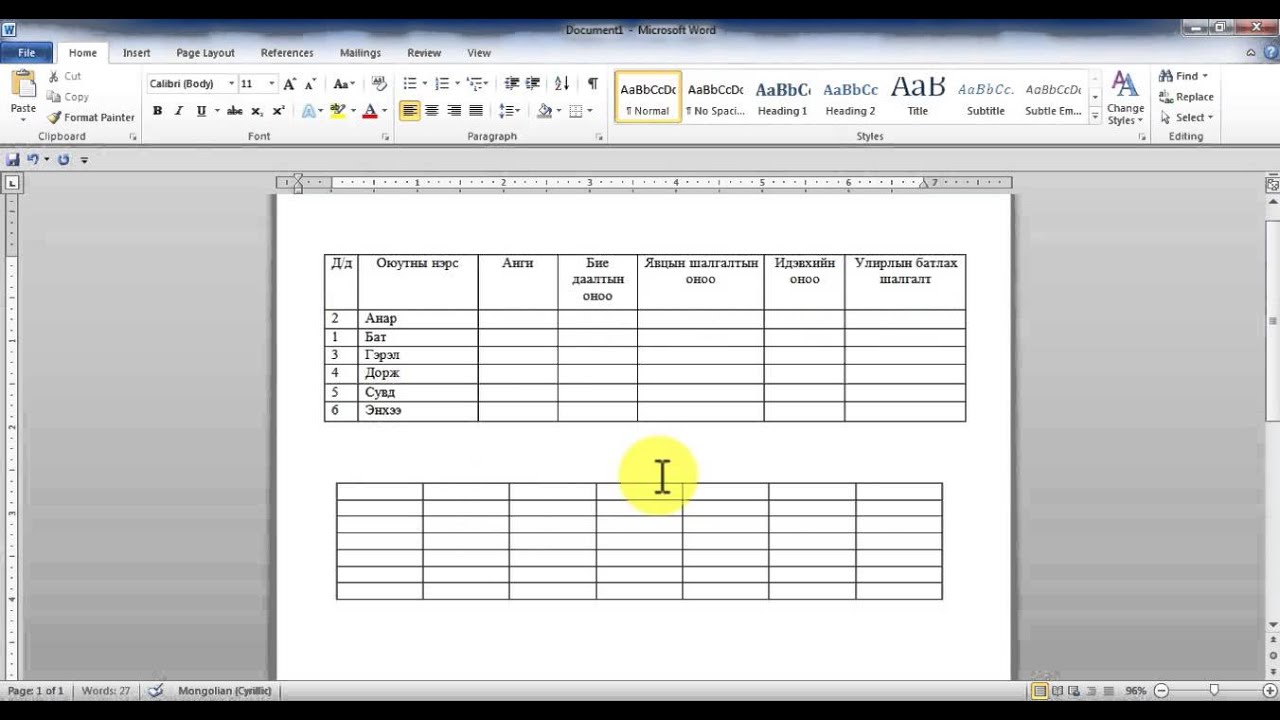The image size is (1280, 720).
Task: Click the Word Help question mark icon
Action: coord(1270,53)
